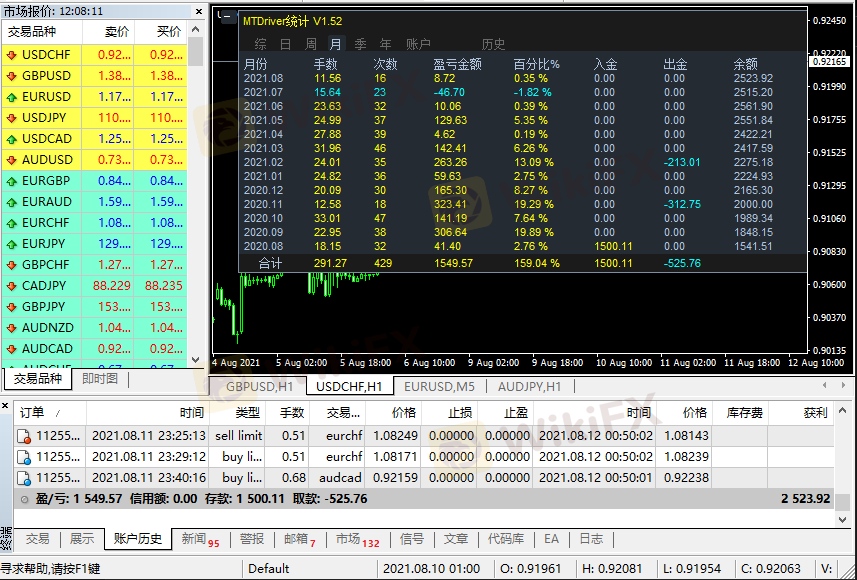
Task: Click the audcad order row icon
Action: pyautogui.click(x=23, y=478)
